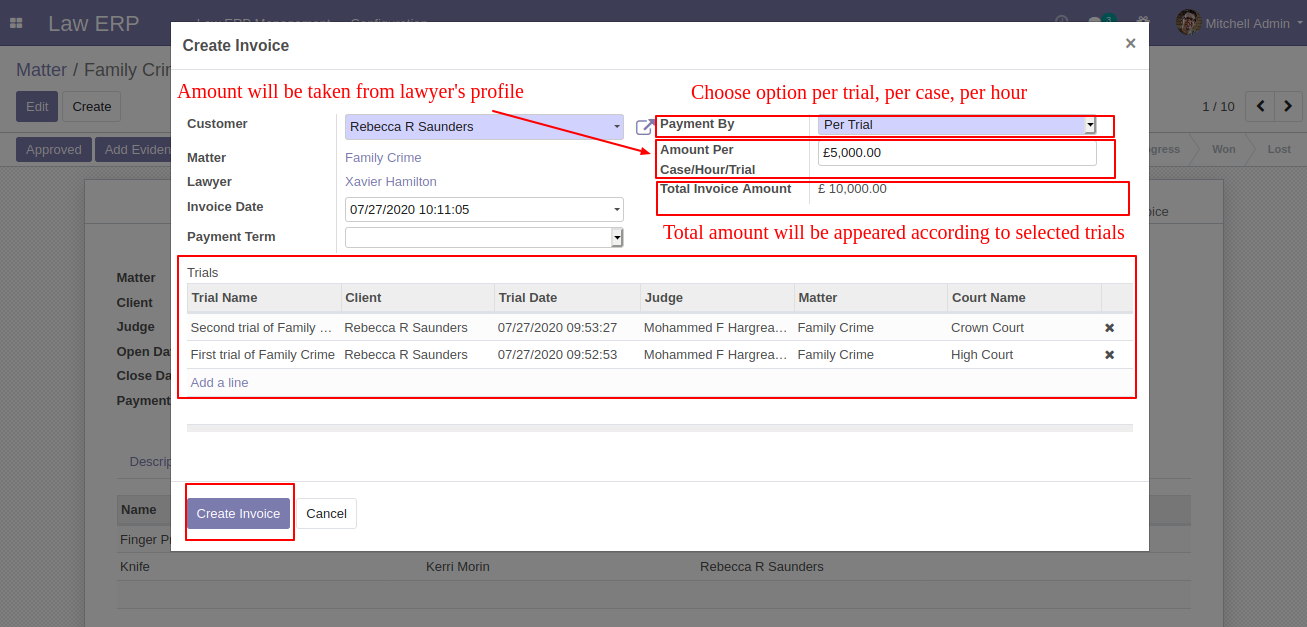
Task: Open the apps grid menu icon
Action: 16,23
